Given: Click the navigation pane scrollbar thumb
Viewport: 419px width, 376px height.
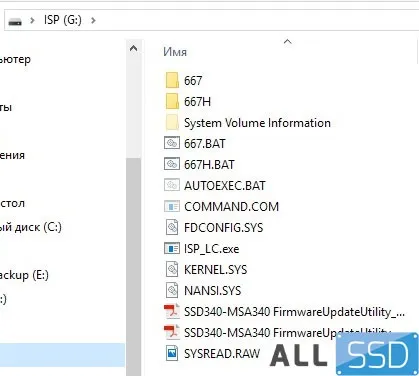Looking at the screenshot, I should tap(133, 266).
